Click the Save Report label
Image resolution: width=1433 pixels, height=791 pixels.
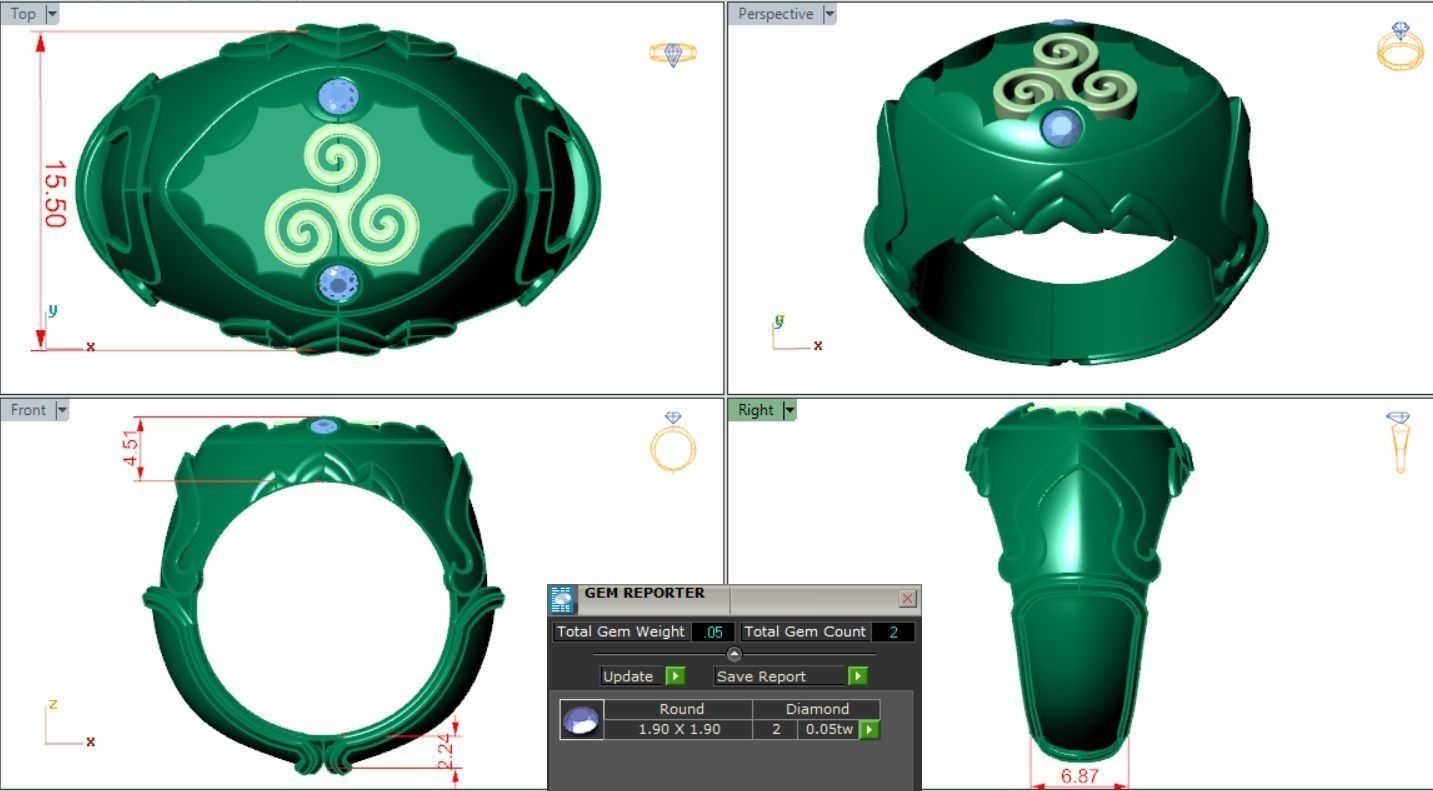761,676
